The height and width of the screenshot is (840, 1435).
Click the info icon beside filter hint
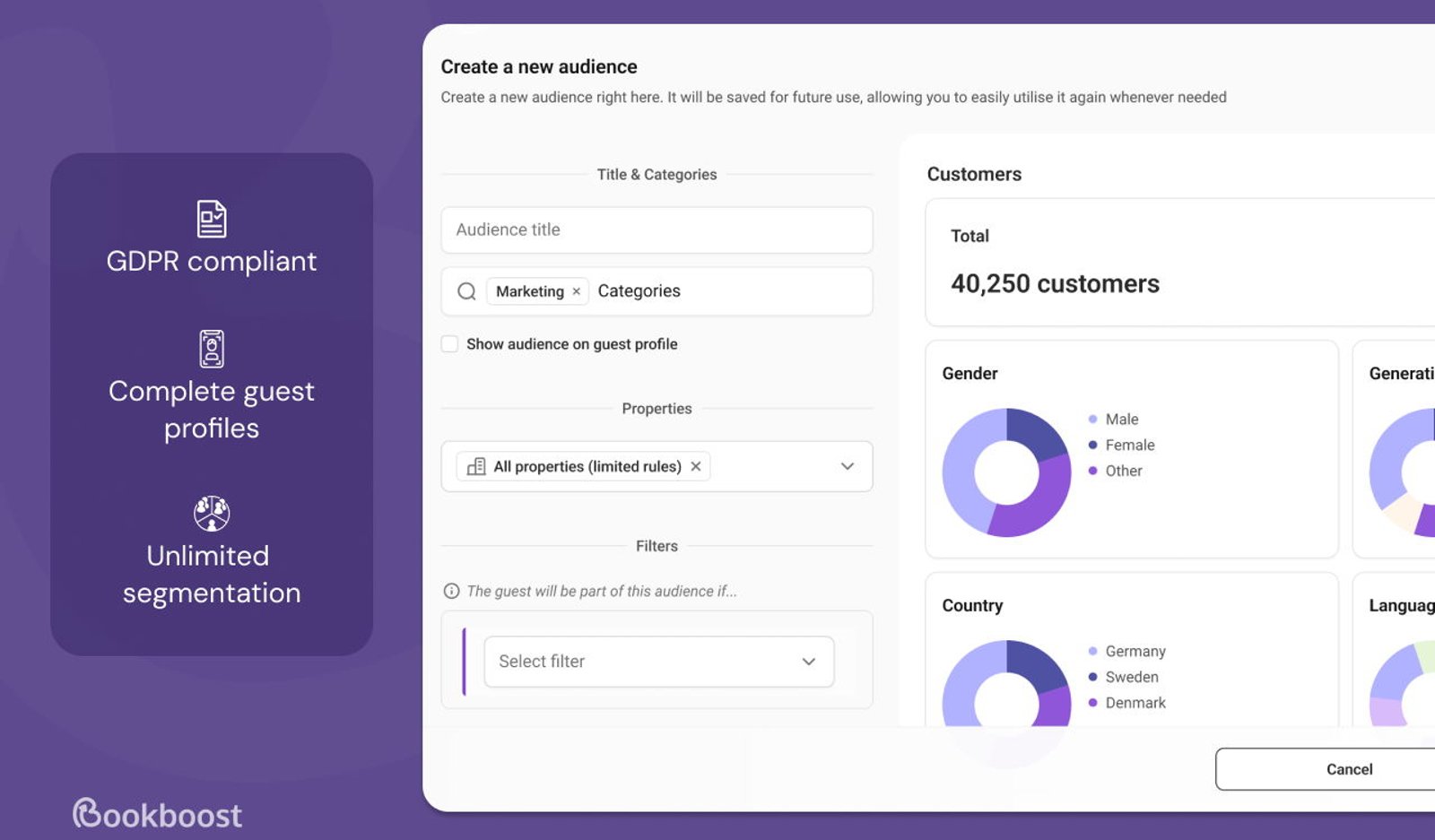click(x=452, y=591)
